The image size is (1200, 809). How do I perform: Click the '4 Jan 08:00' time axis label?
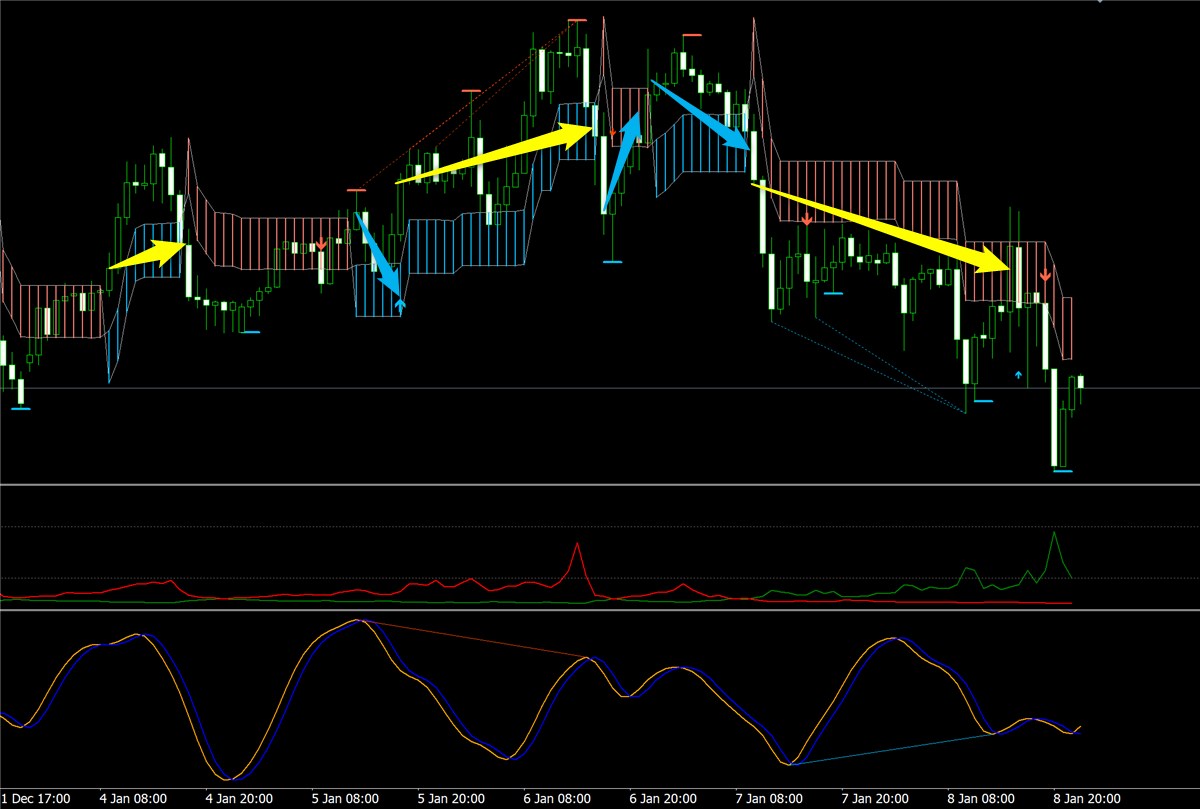coord(134,799)
